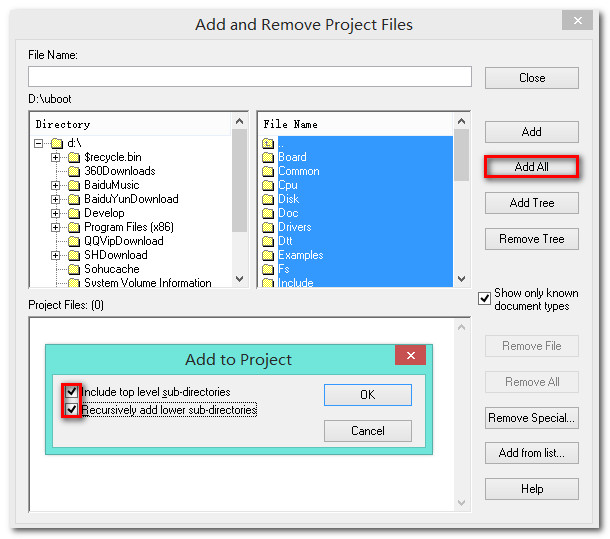The height and width of the screenshot is (539, 610).
Task: Click the Sohucache folder icon
Action: click(74, 269)
